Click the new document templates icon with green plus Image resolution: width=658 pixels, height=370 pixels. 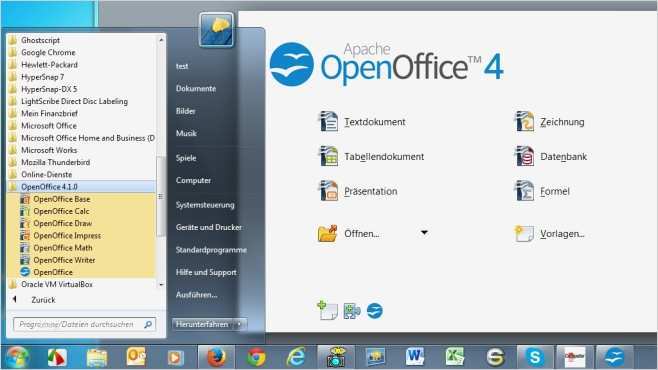(x=327, y=310)
